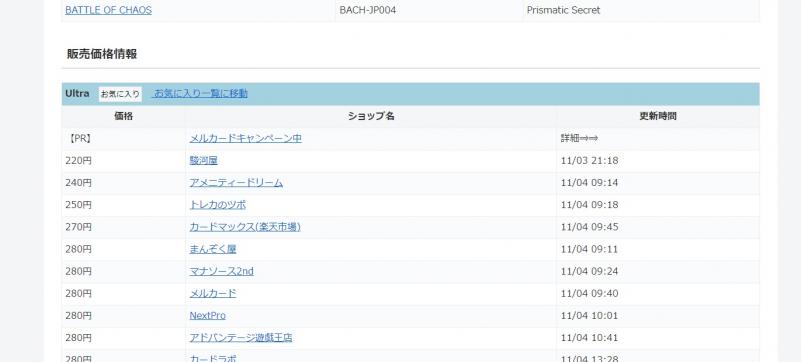801x362 pixels.
Task: Select the 250円 price cell
Action: pos(124,205)
